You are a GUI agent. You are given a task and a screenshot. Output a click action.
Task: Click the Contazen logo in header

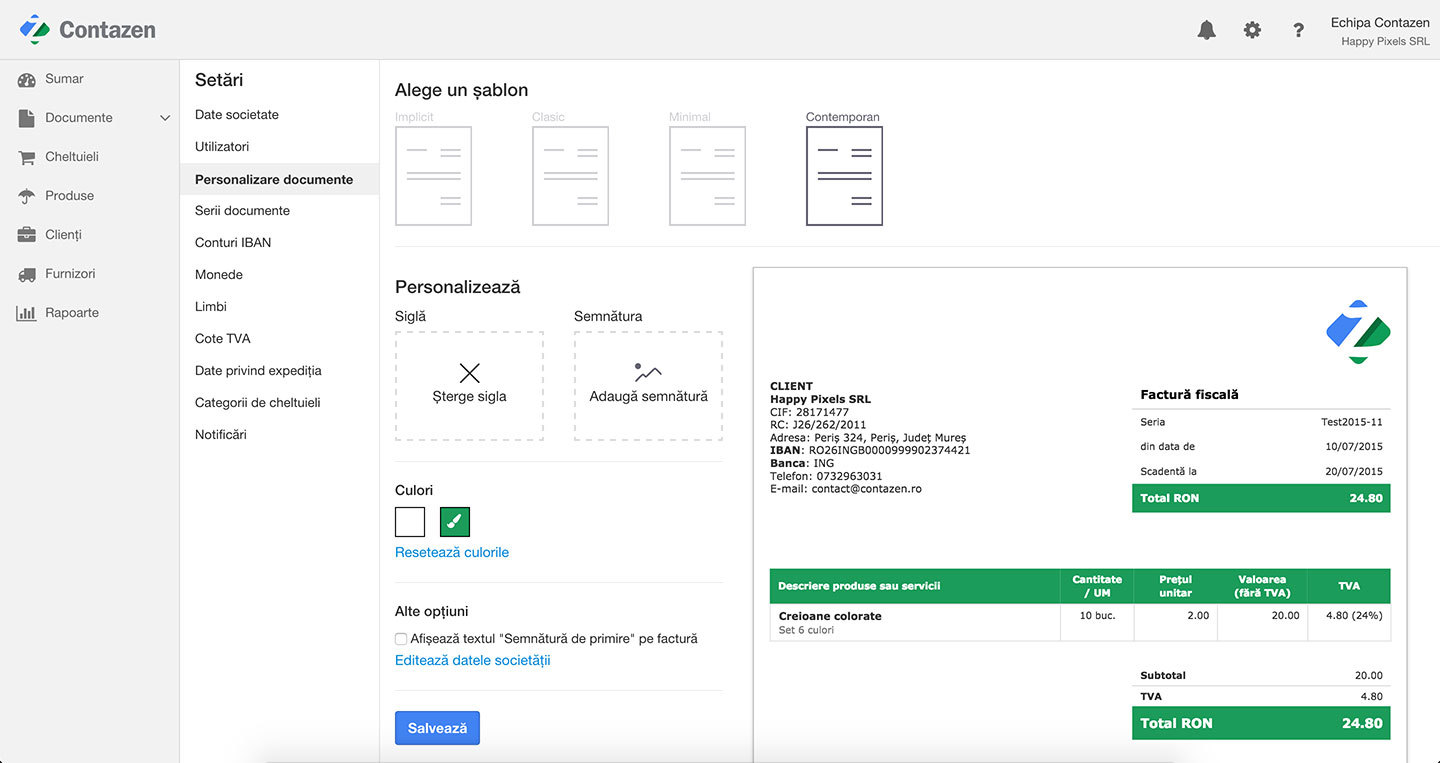[x=88, y=29]
